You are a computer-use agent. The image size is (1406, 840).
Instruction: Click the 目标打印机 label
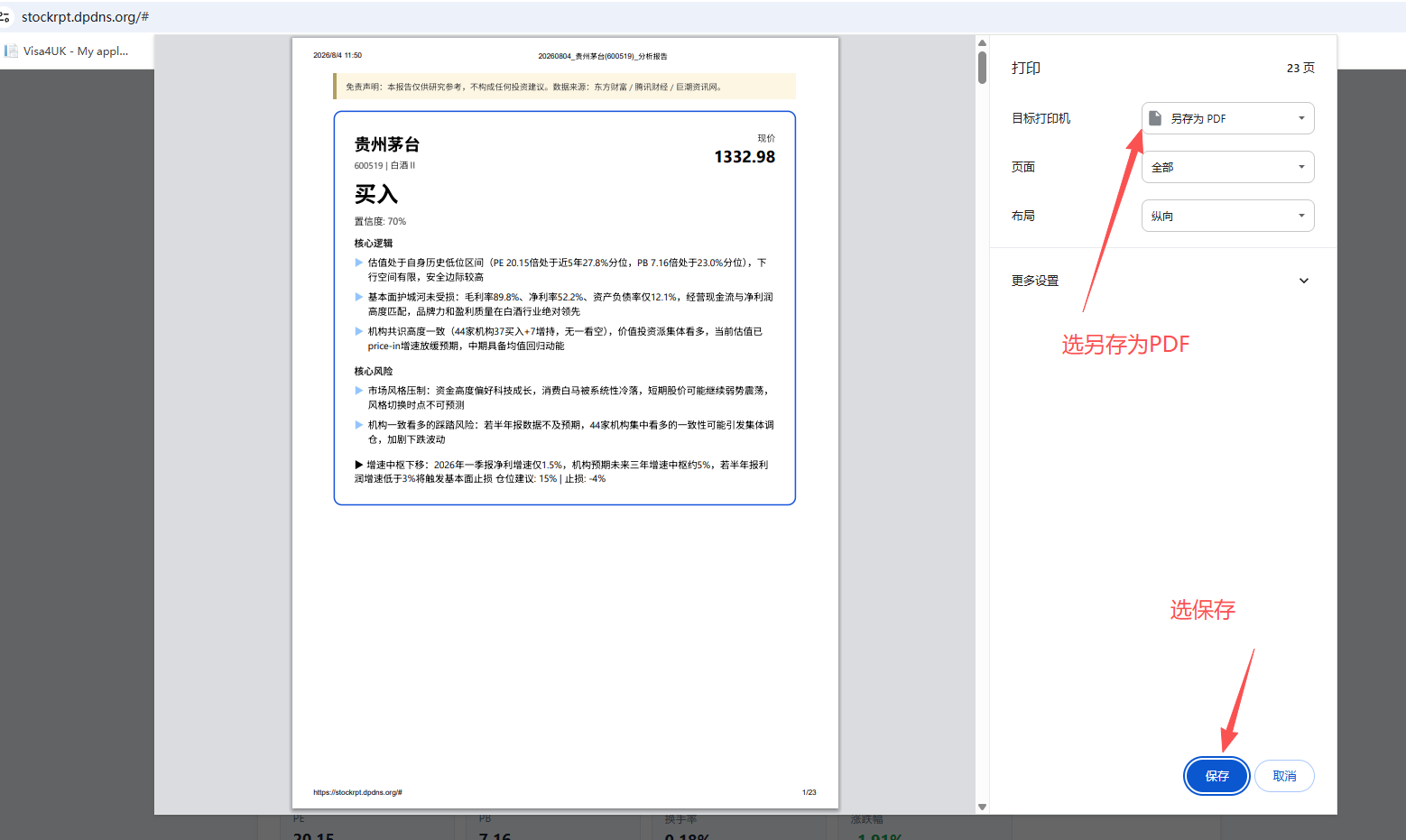click(x=1041, y=118)
